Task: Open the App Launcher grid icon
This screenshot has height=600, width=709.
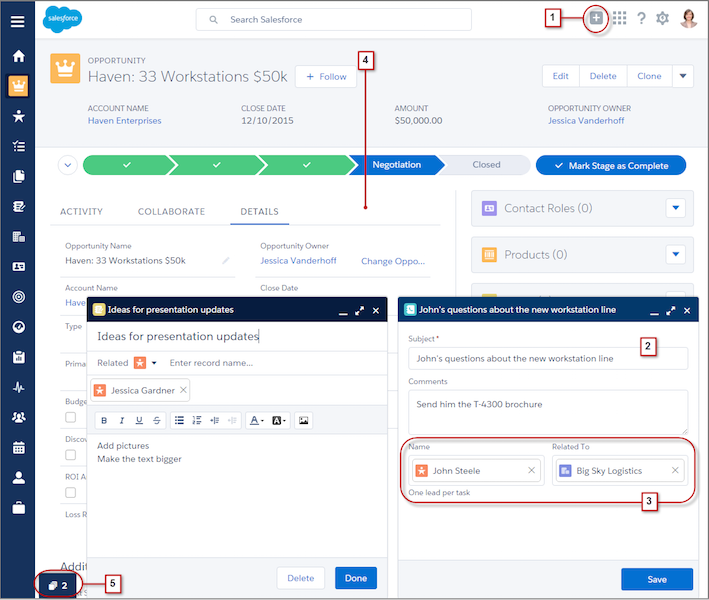Action: pyautogui.click(x=619, y=19)
